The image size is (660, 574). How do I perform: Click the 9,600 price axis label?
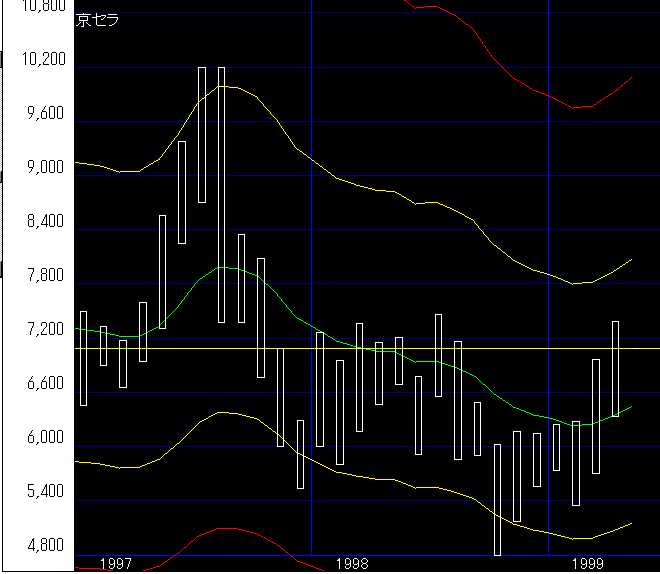pos(42,113)
